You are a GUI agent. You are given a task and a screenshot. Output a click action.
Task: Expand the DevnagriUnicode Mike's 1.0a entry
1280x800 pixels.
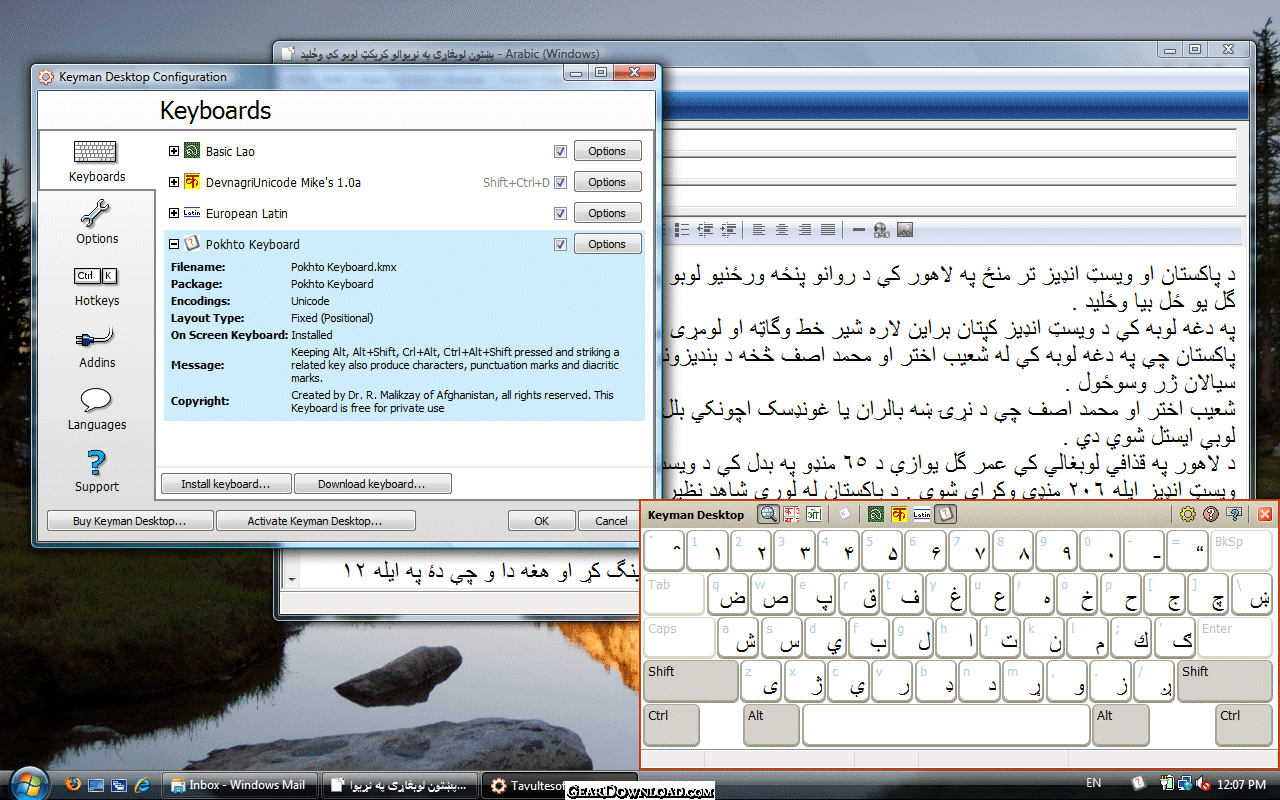tap(174, 182)
